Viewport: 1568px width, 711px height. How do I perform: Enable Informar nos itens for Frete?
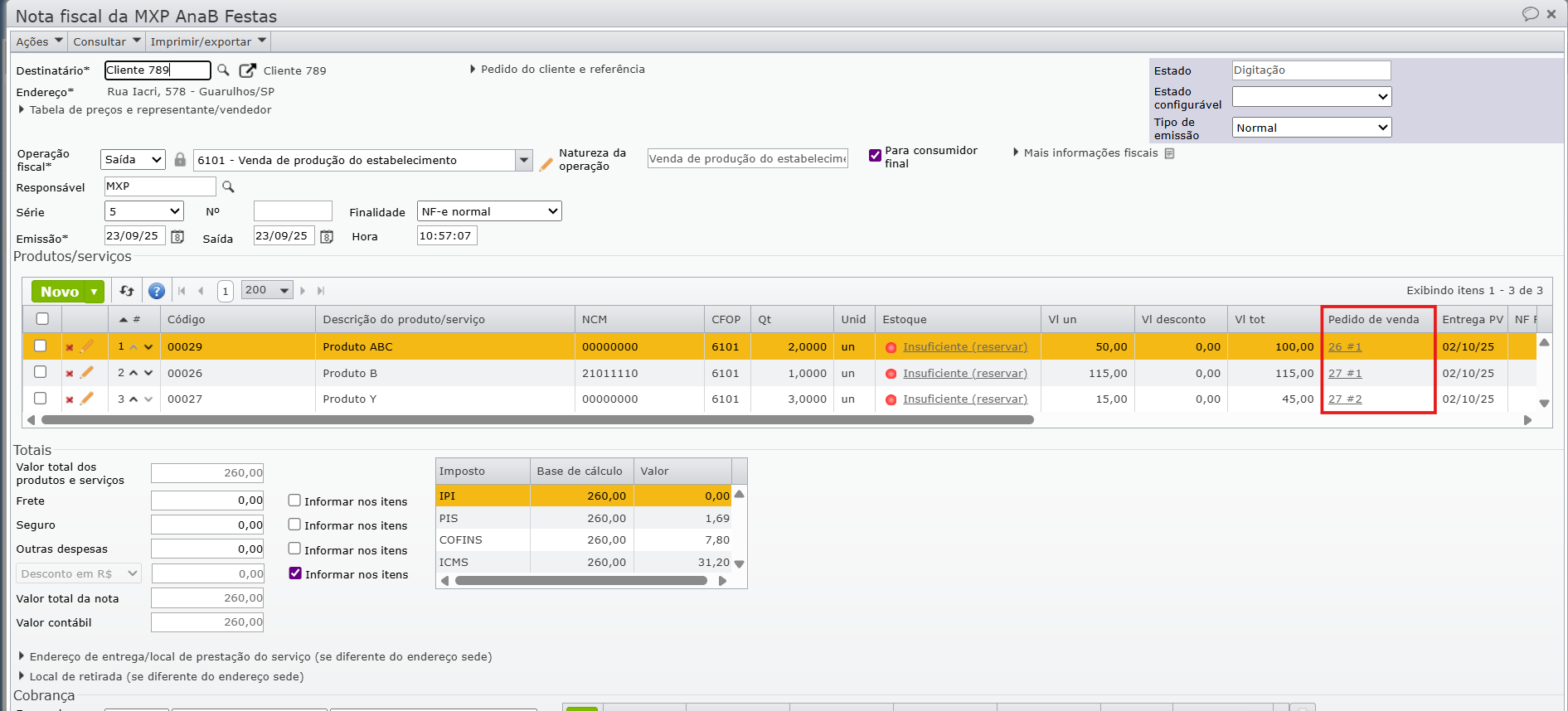294,501
